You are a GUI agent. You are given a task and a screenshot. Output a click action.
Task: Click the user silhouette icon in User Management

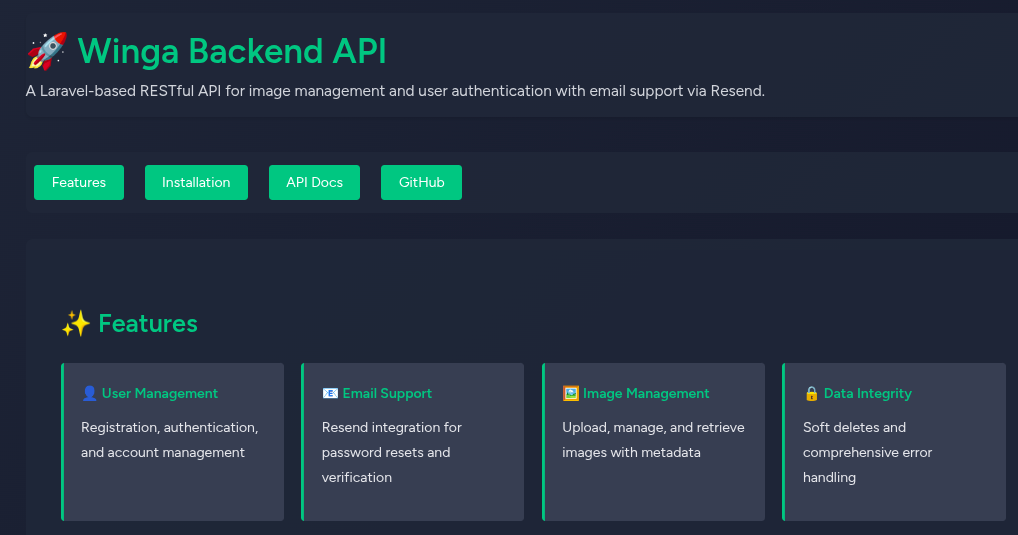pyautogui.click(x=90, y=393)
